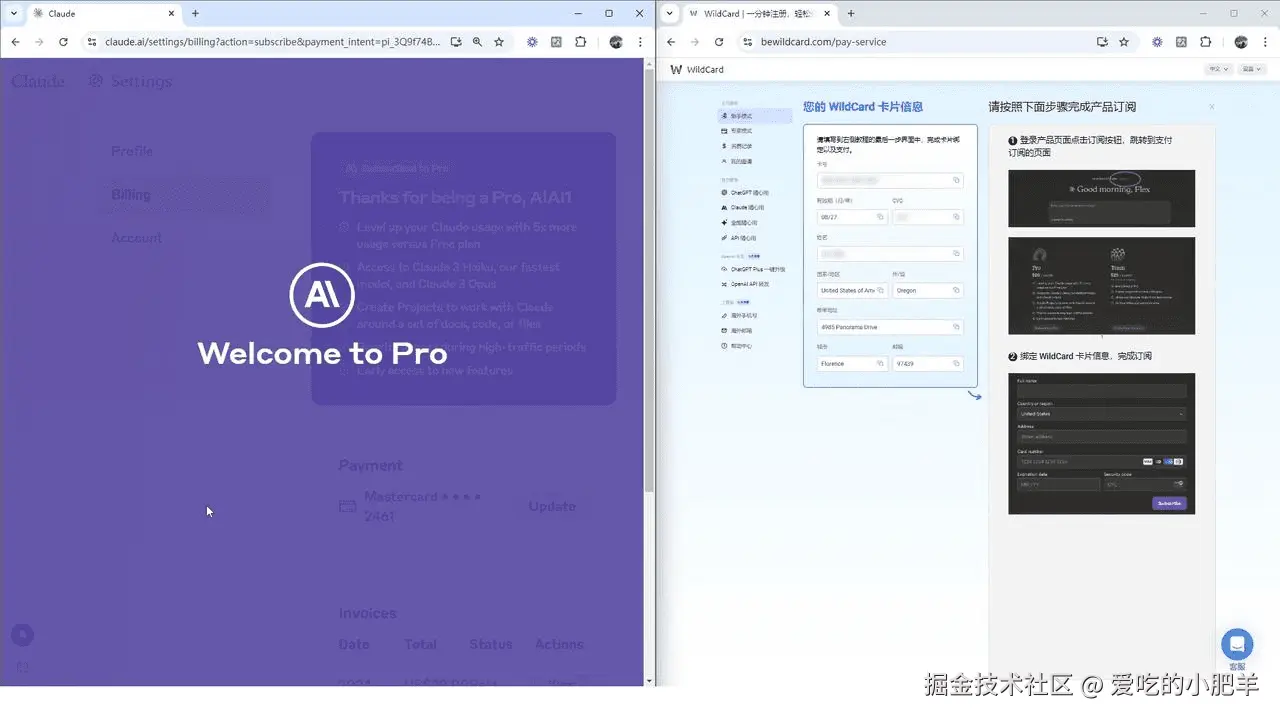Image resolution: width=1280 pixels, height=719 pixels.
Task: Go back in the Claude window
Action: click(15, 42)
